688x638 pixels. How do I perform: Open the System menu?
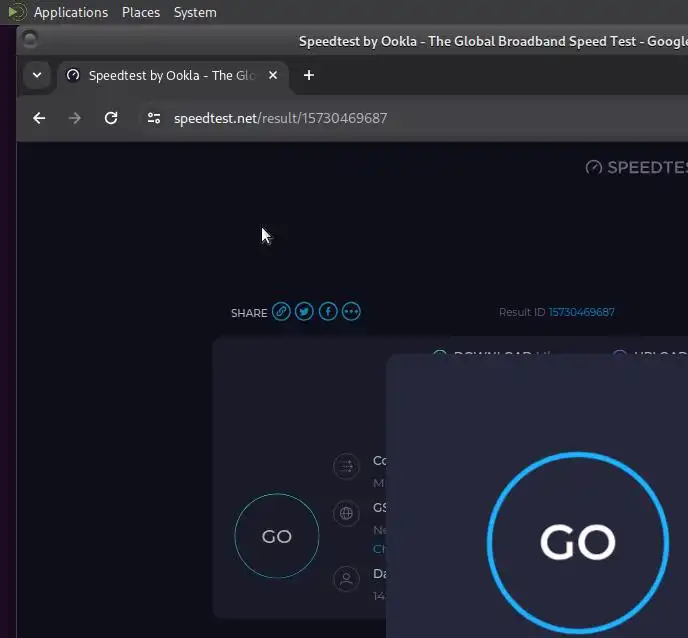tap(195, 12)
